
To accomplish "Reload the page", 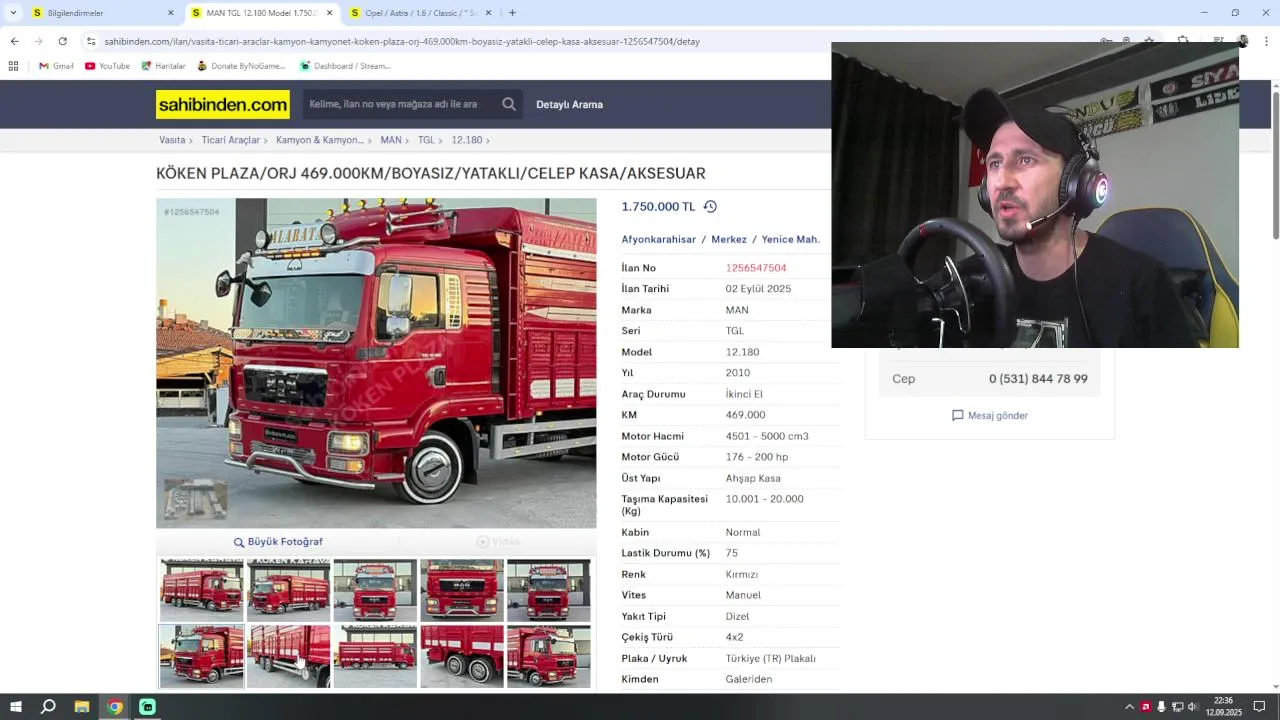I will click(x=62, y=41).
